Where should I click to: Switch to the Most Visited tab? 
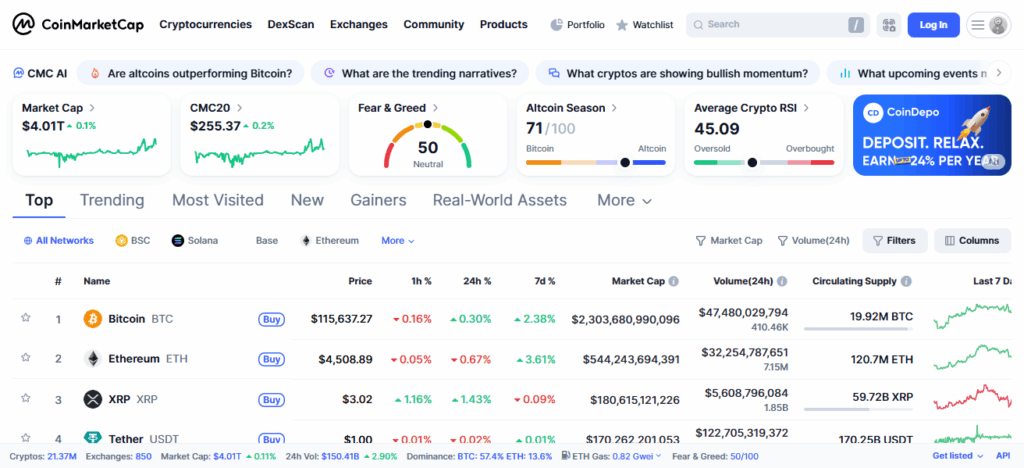pyautogui.click(x=217, y=200)
